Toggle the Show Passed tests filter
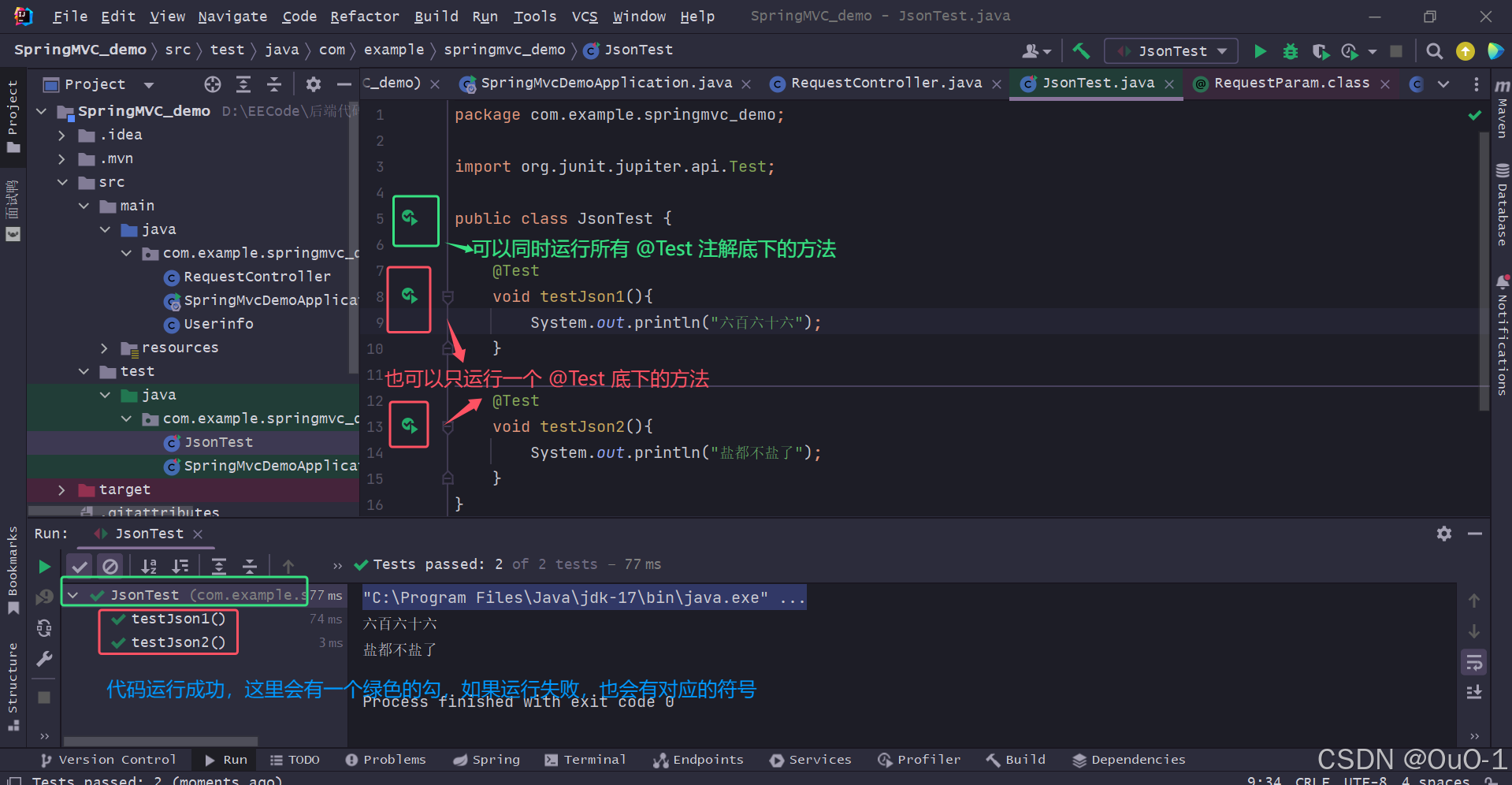 tap(79, 565)
